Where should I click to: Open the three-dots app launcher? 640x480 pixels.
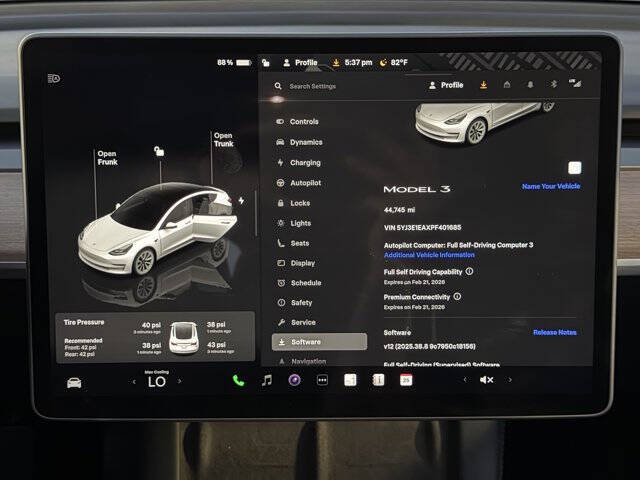pos(322,380)
